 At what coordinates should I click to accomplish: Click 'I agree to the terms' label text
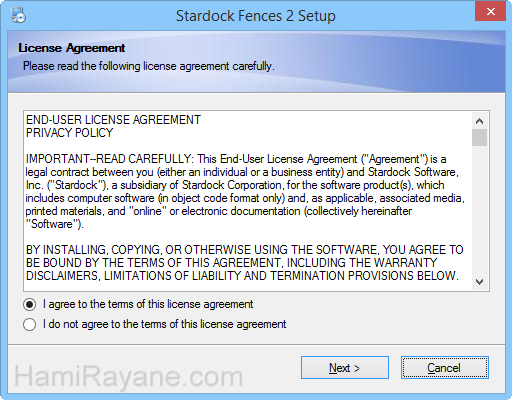click(x=148, y=304)
